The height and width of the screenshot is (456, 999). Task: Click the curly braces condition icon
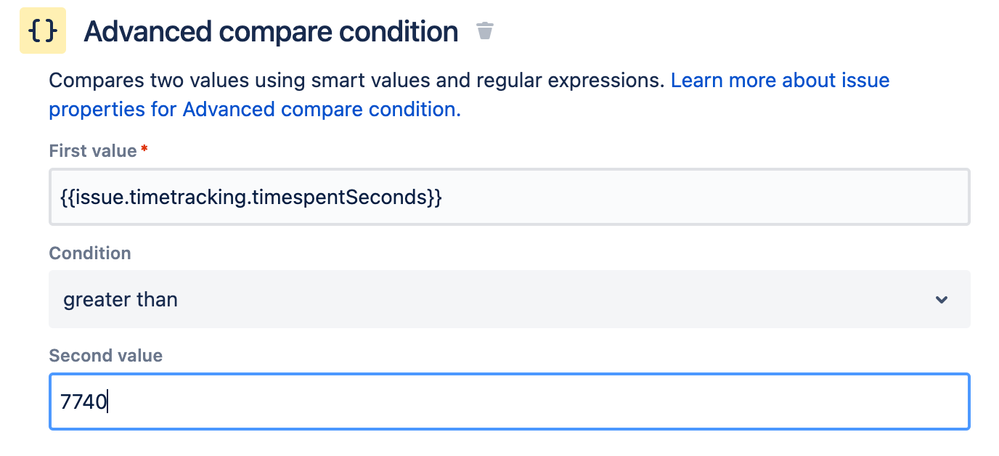(x=43, y=31)
